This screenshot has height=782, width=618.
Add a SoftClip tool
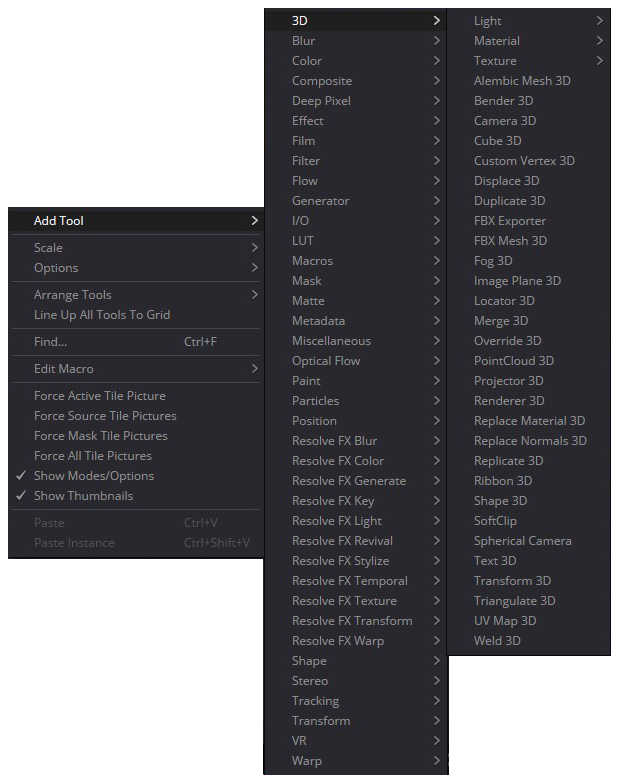(x=529, y=521)
